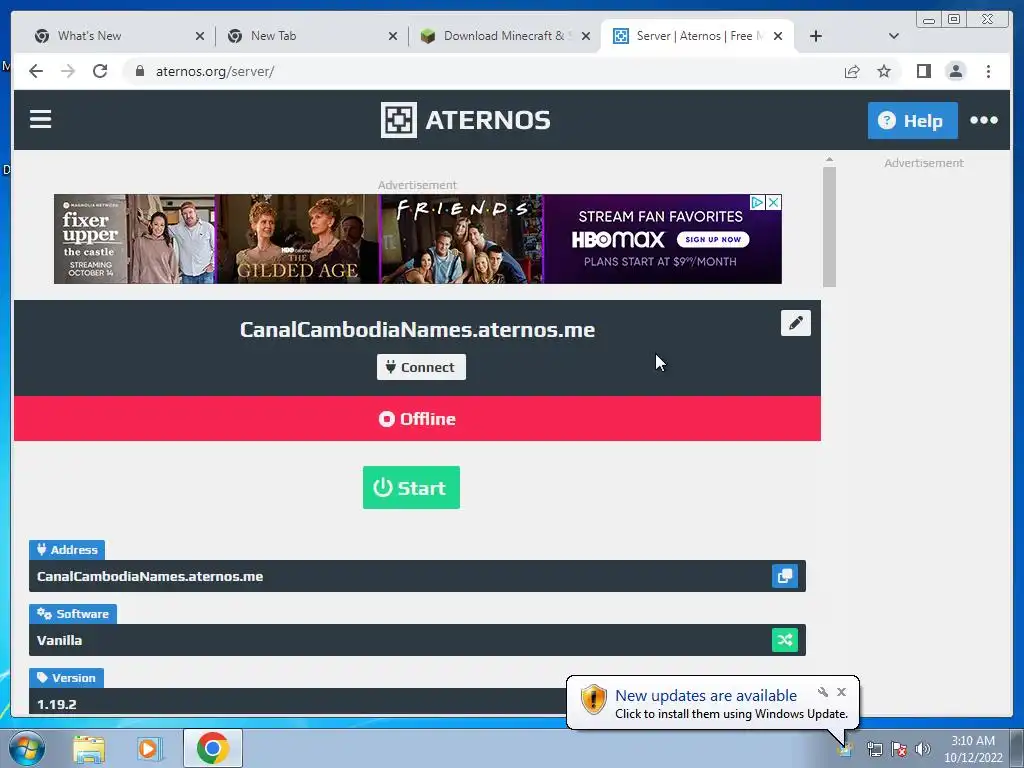Edit the server address with pencil icon

795,323
